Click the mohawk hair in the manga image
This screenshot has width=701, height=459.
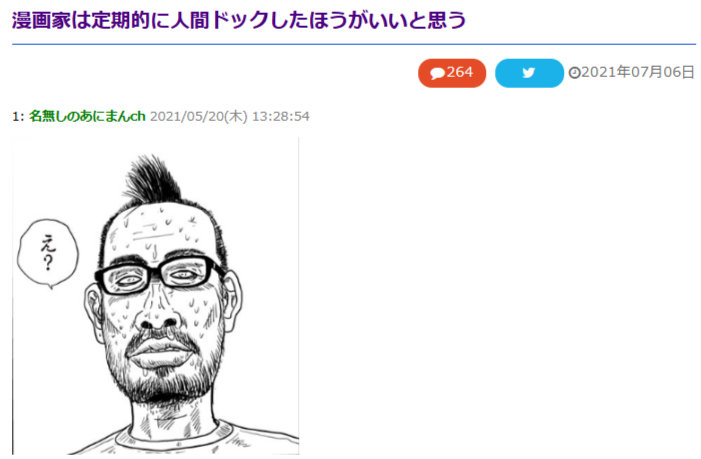[x=152, y=179]
